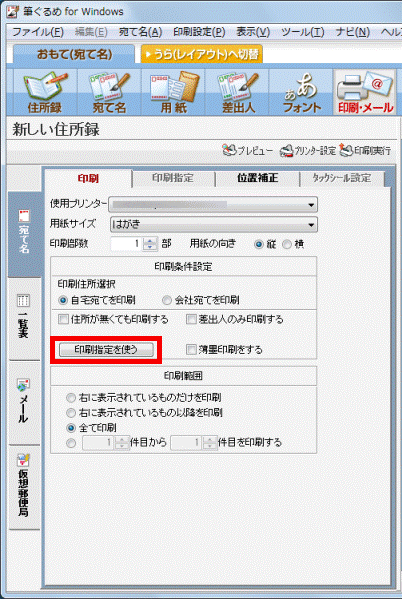Select 横 landscape orientation

coord(287,244)
